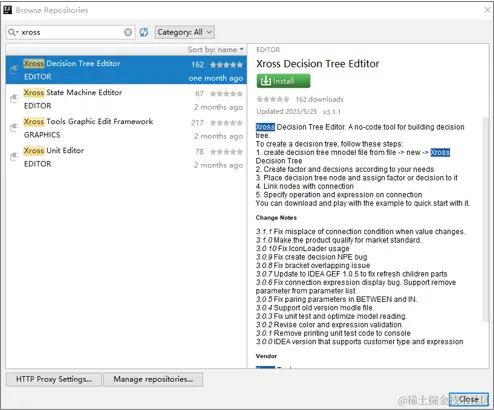Image resolution: width=494 pixels, height=410 pixels.
Task: Open the Category: All dropdown
Action: [184, 32]
